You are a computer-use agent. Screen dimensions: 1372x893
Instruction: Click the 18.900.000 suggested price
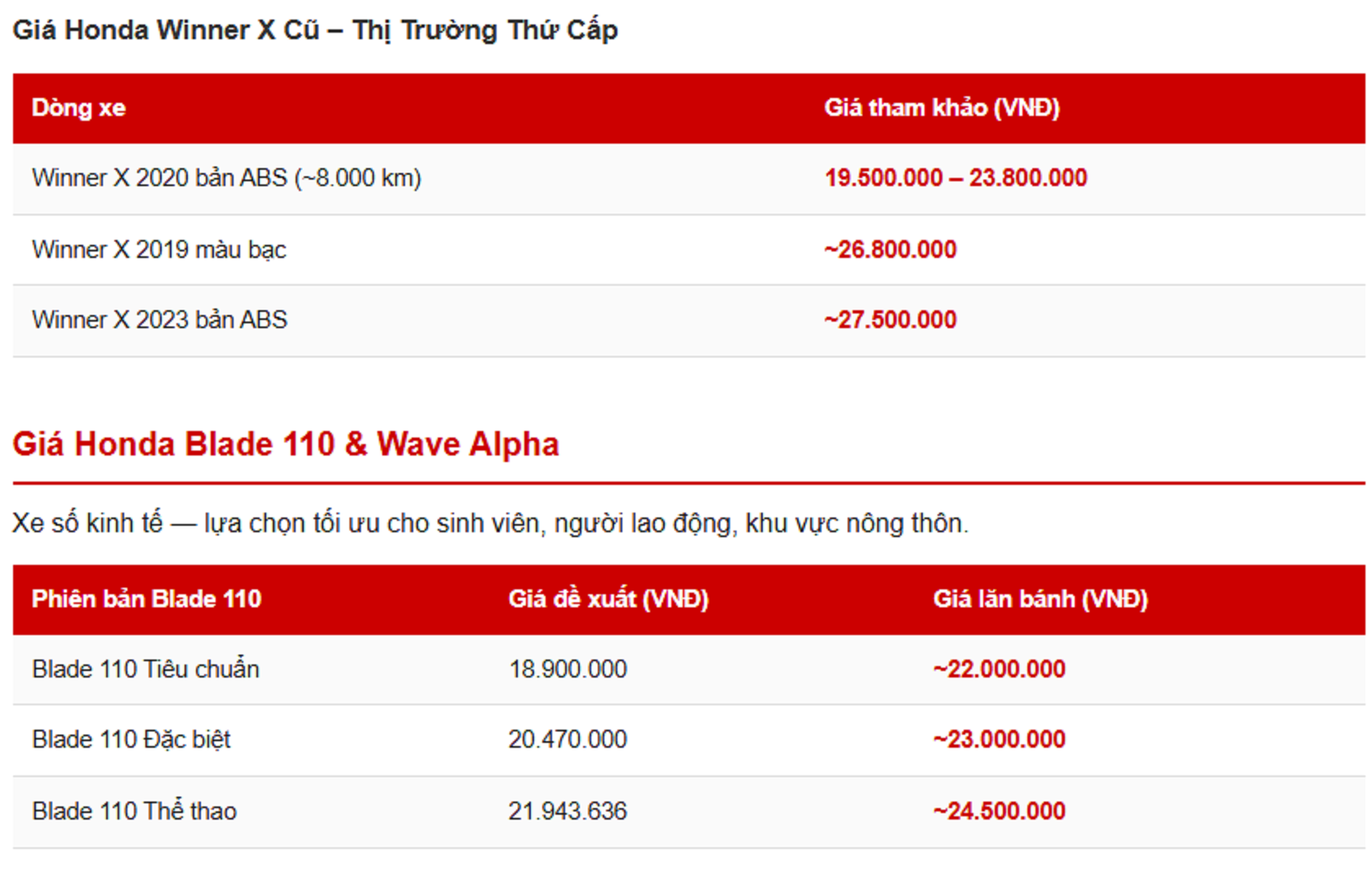click(x=568, y=669)
